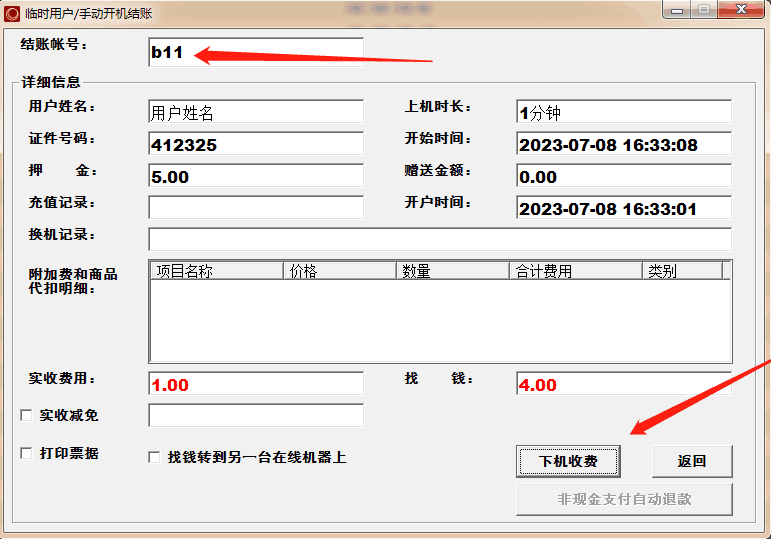Click the 押金 field showing 5.00
Screen dimensions: 771x539
point(256,176)
